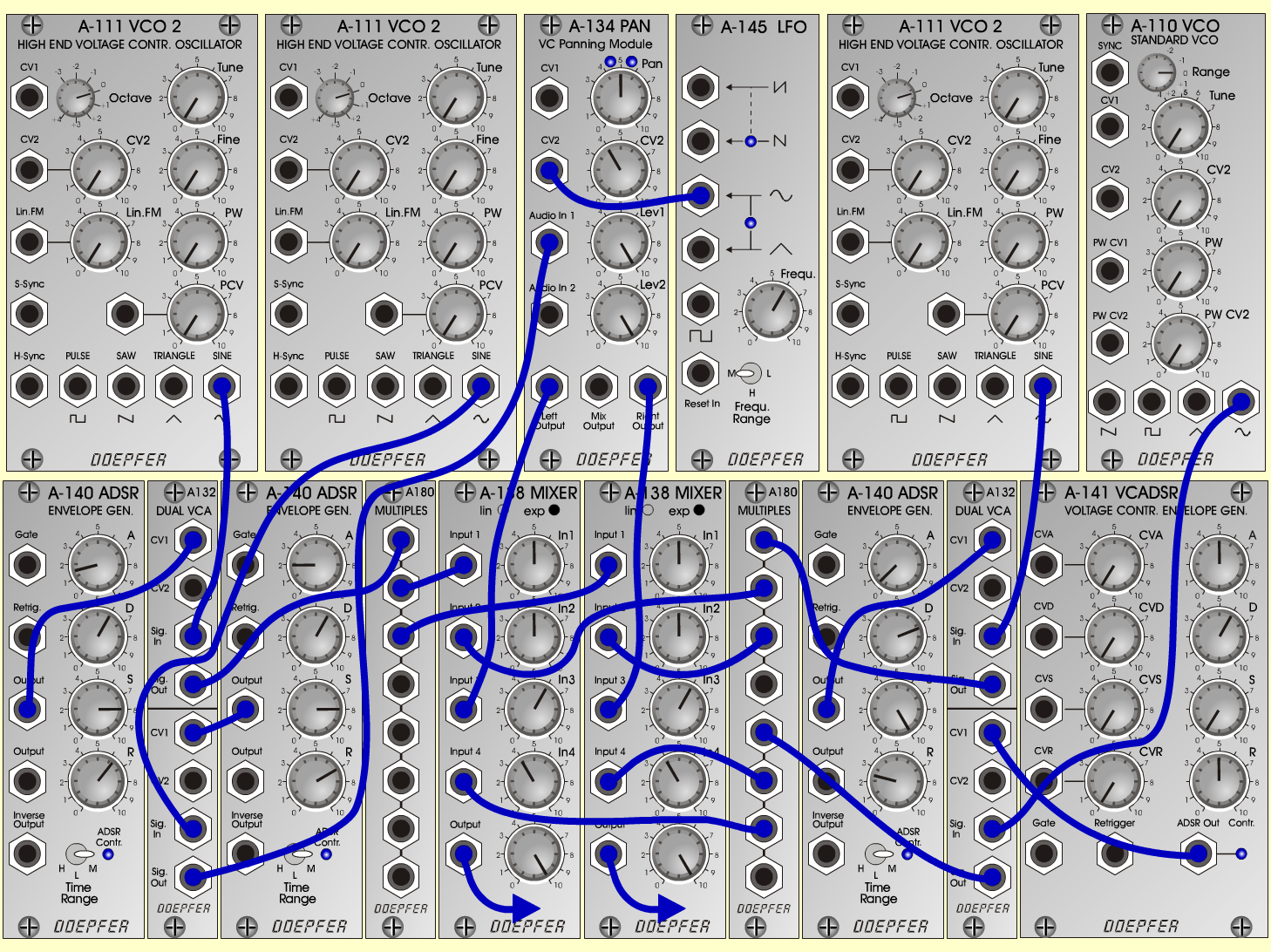Adjust the In3 knob on right A-138 MIXER
1271x952 pixels.
[x=678, y=709]
